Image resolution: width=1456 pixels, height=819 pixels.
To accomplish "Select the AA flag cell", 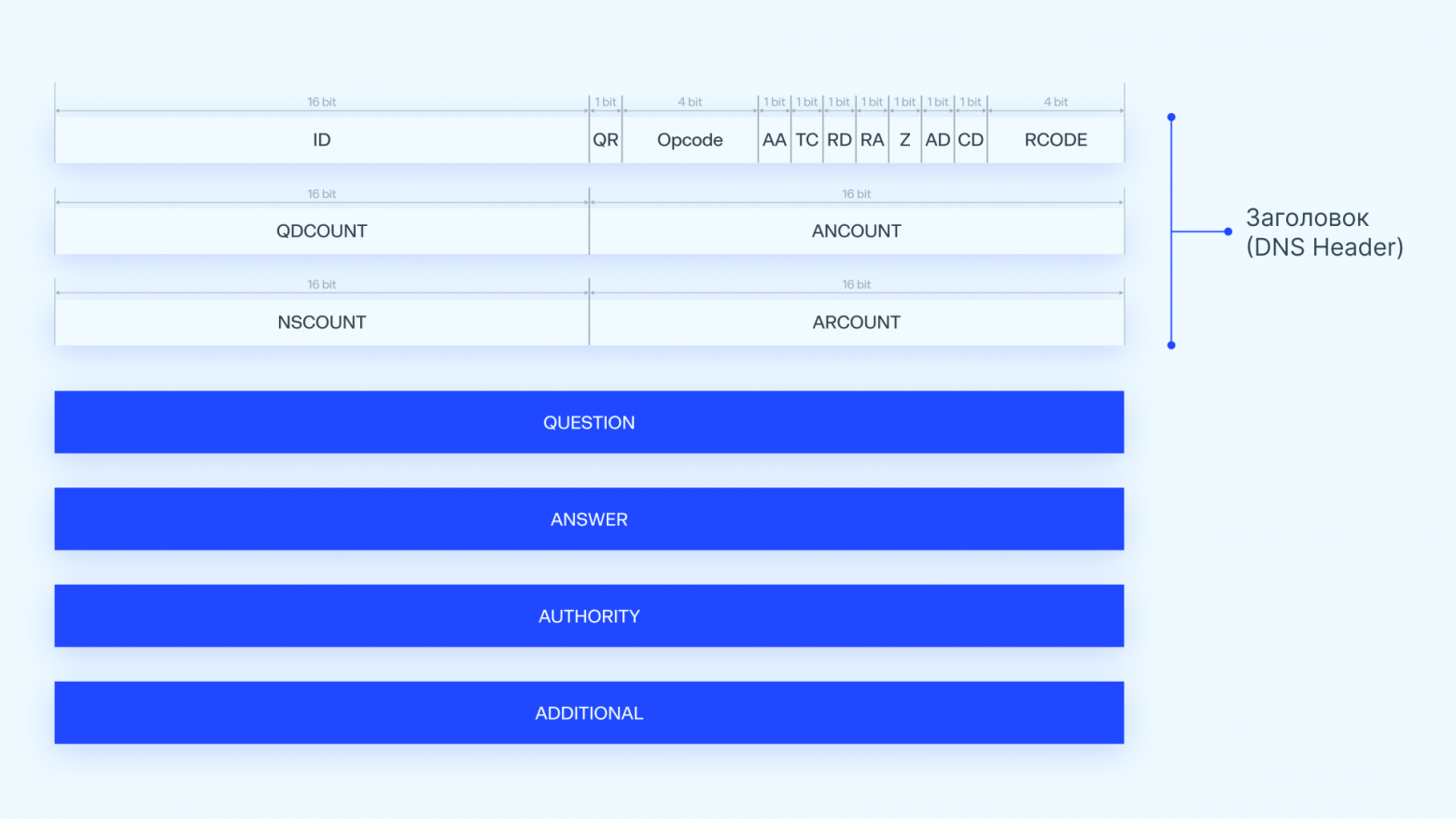I will pyautogui.click(x=774, y=139).
